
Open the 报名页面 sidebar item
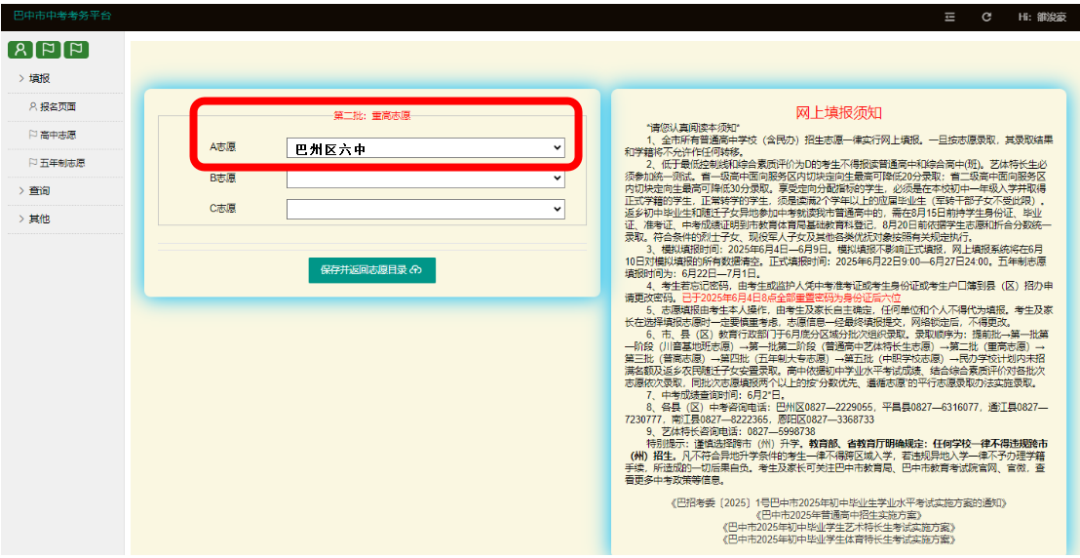[x=58, y=107]
